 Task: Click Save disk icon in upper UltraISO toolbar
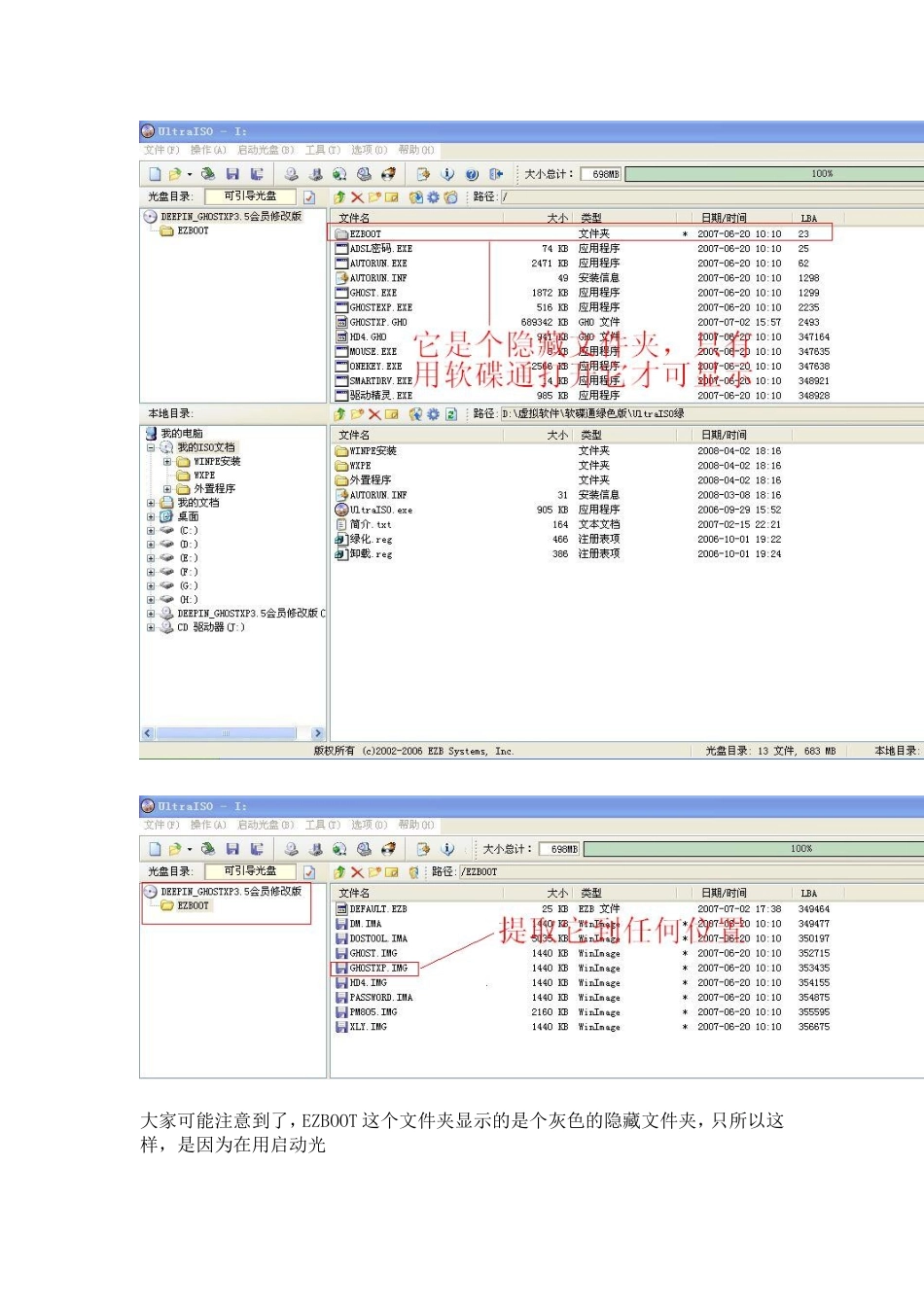tap(232, 174)
